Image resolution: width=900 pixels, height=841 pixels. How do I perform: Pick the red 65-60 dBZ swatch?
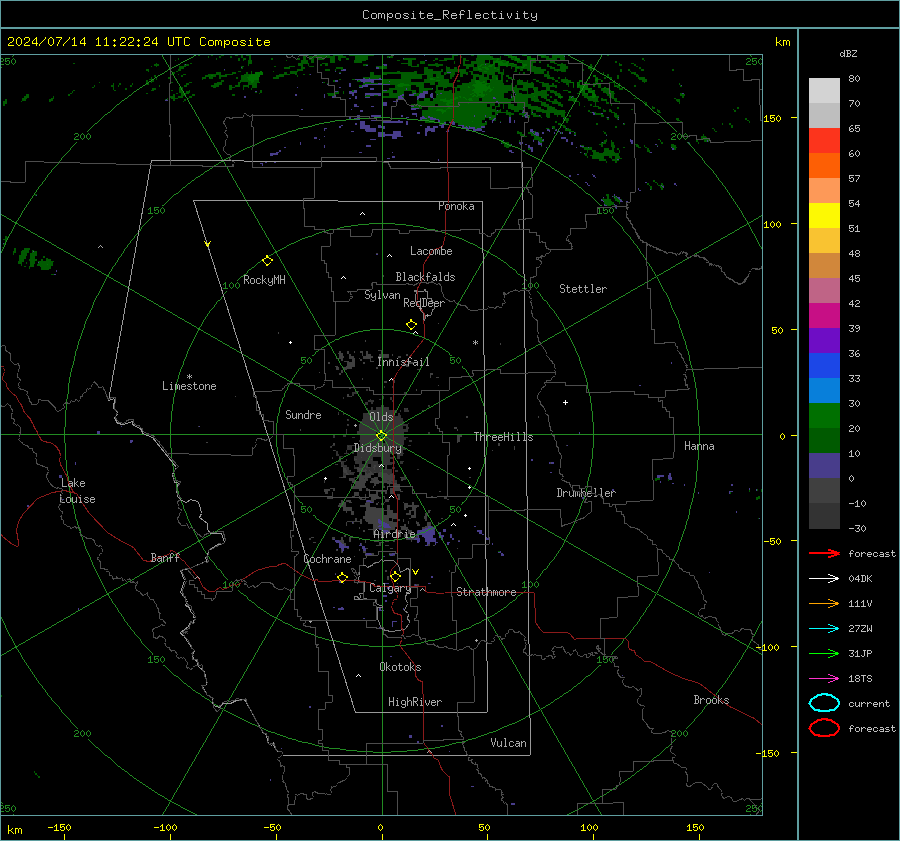tap(824, 140)
